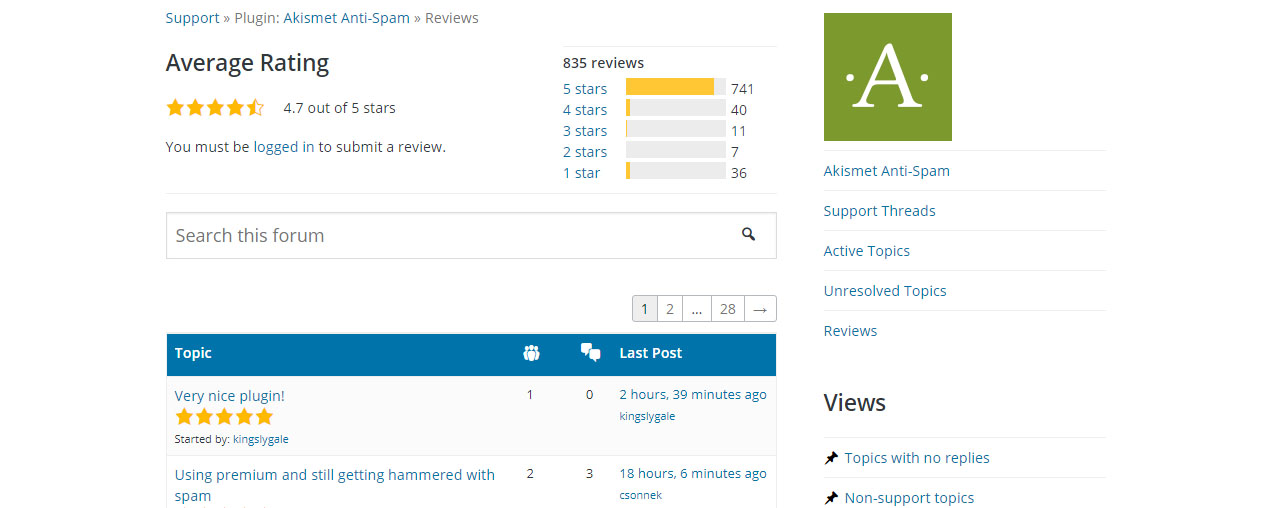The width and height of the screenshot is (1278, 508).
Task: Click the Topic column header
Action: coord(193,353)
